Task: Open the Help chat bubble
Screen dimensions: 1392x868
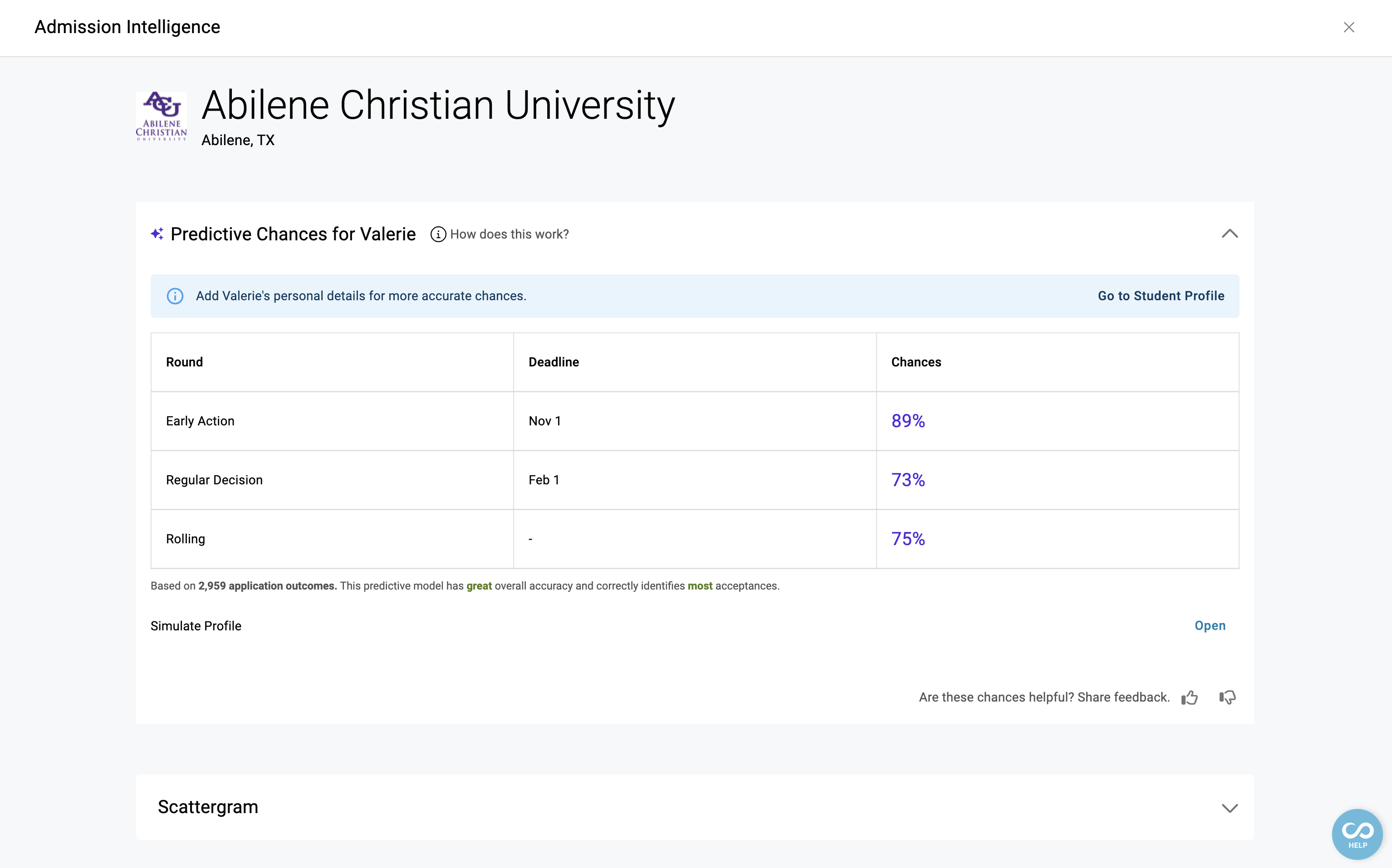Action: point(1358,834)
